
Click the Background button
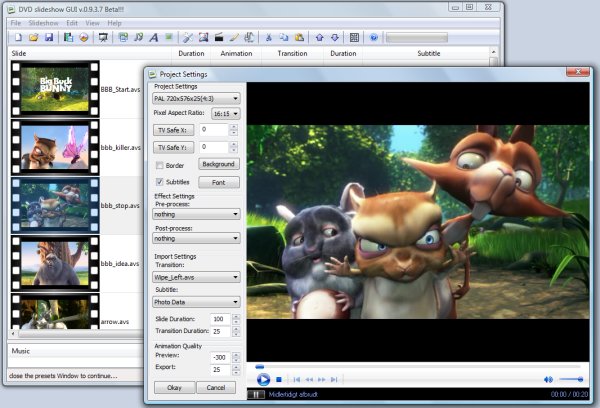pyautogui.click(x=218, y=163)
